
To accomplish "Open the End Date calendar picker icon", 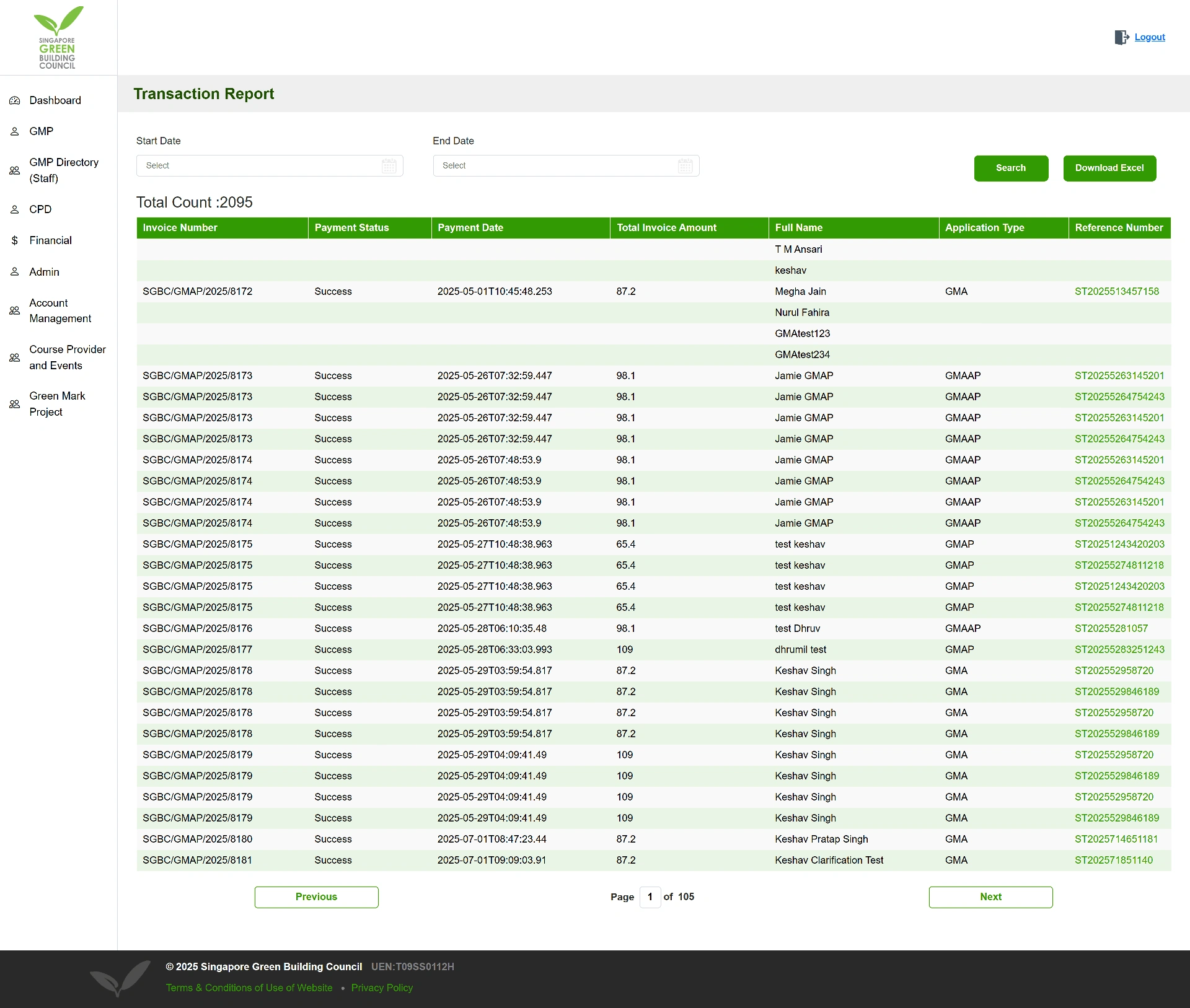I will click(x=685, y=166).
